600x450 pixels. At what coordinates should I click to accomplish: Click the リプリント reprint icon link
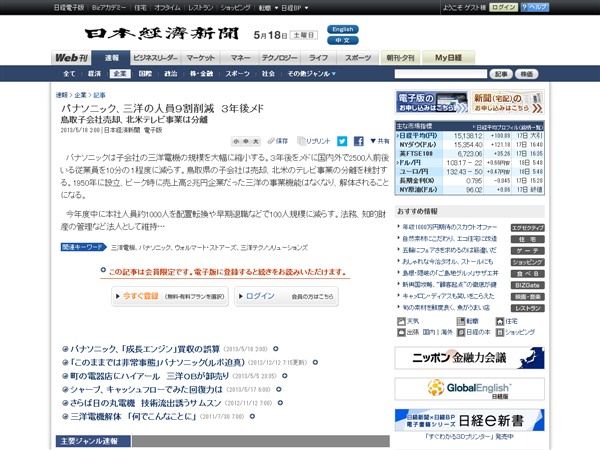(314, 141)
